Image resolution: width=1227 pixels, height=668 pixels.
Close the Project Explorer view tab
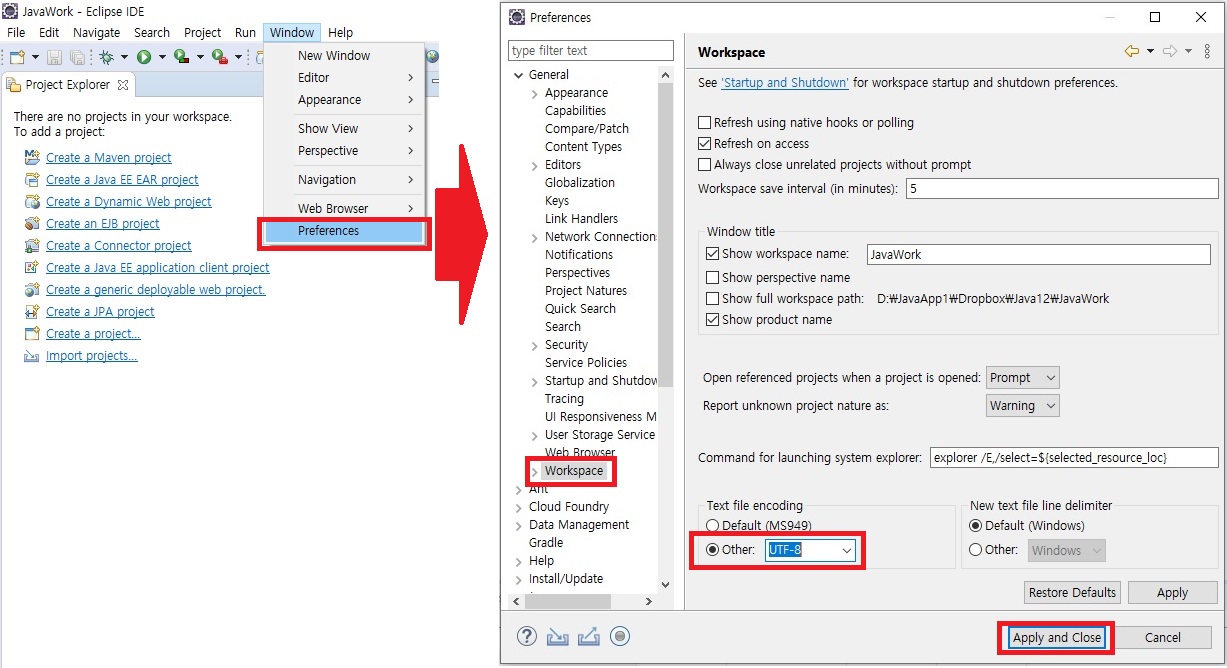click(123, 85)
